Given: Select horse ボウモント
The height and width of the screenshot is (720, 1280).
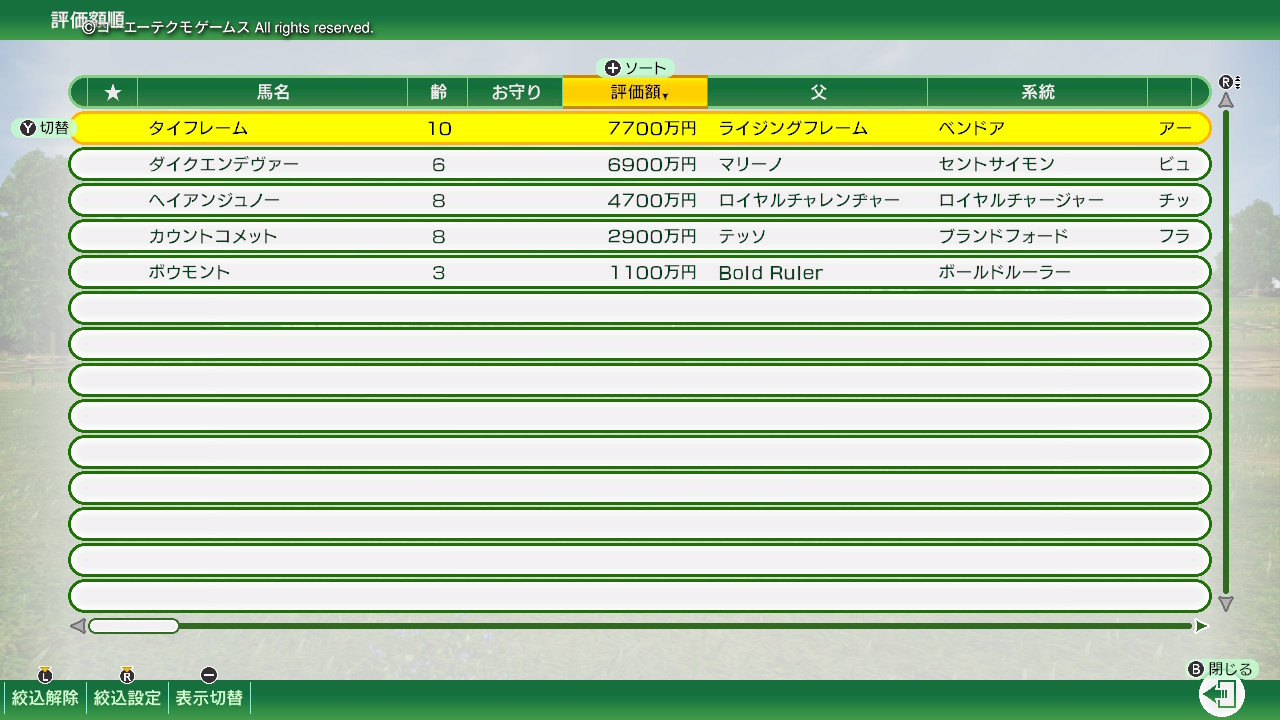Looking at the screenshot, I should [x=189, y=272].
